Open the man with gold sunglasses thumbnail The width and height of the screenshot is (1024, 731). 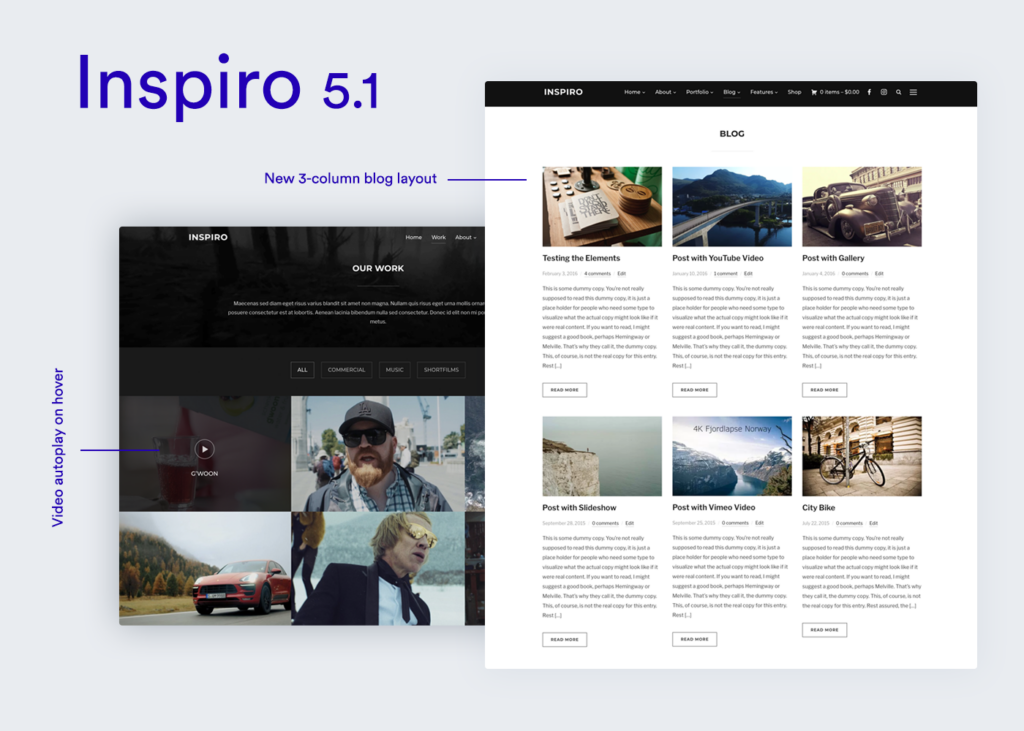click(x=377, y=568)
